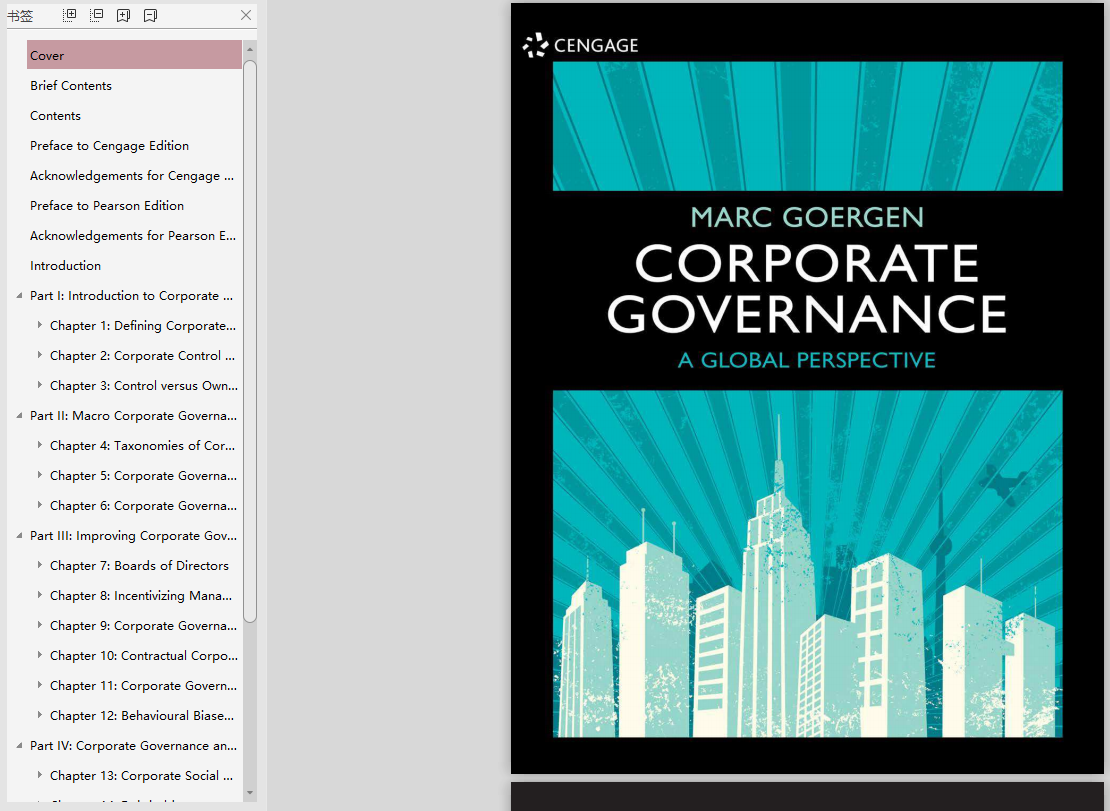Go to the Contents bookmark
Image resolution: width=1110 pixels, height=811 pixels.
point(55,115)
